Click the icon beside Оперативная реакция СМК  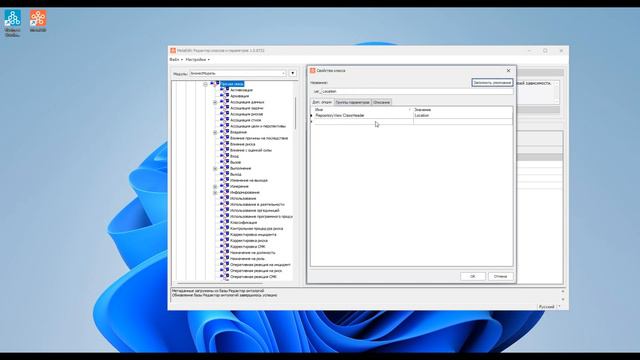click(x=225, y=277)
